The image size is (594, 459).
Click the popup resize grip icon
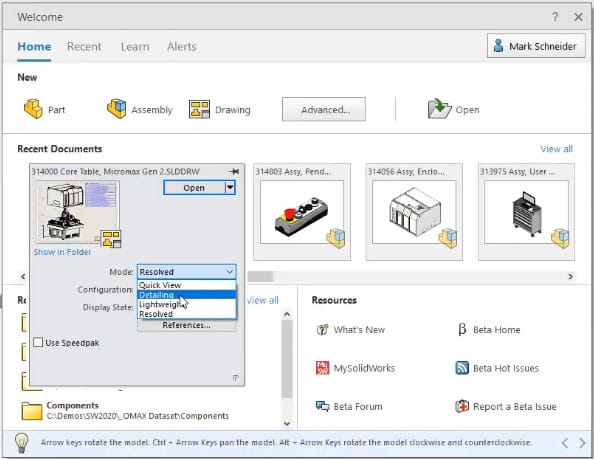(x=236, y=378)
